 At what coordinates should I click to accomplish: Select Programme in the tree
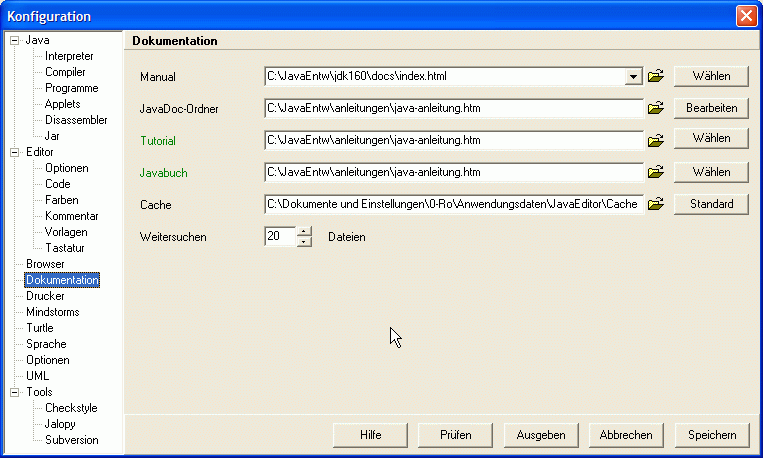coord(72,89)
